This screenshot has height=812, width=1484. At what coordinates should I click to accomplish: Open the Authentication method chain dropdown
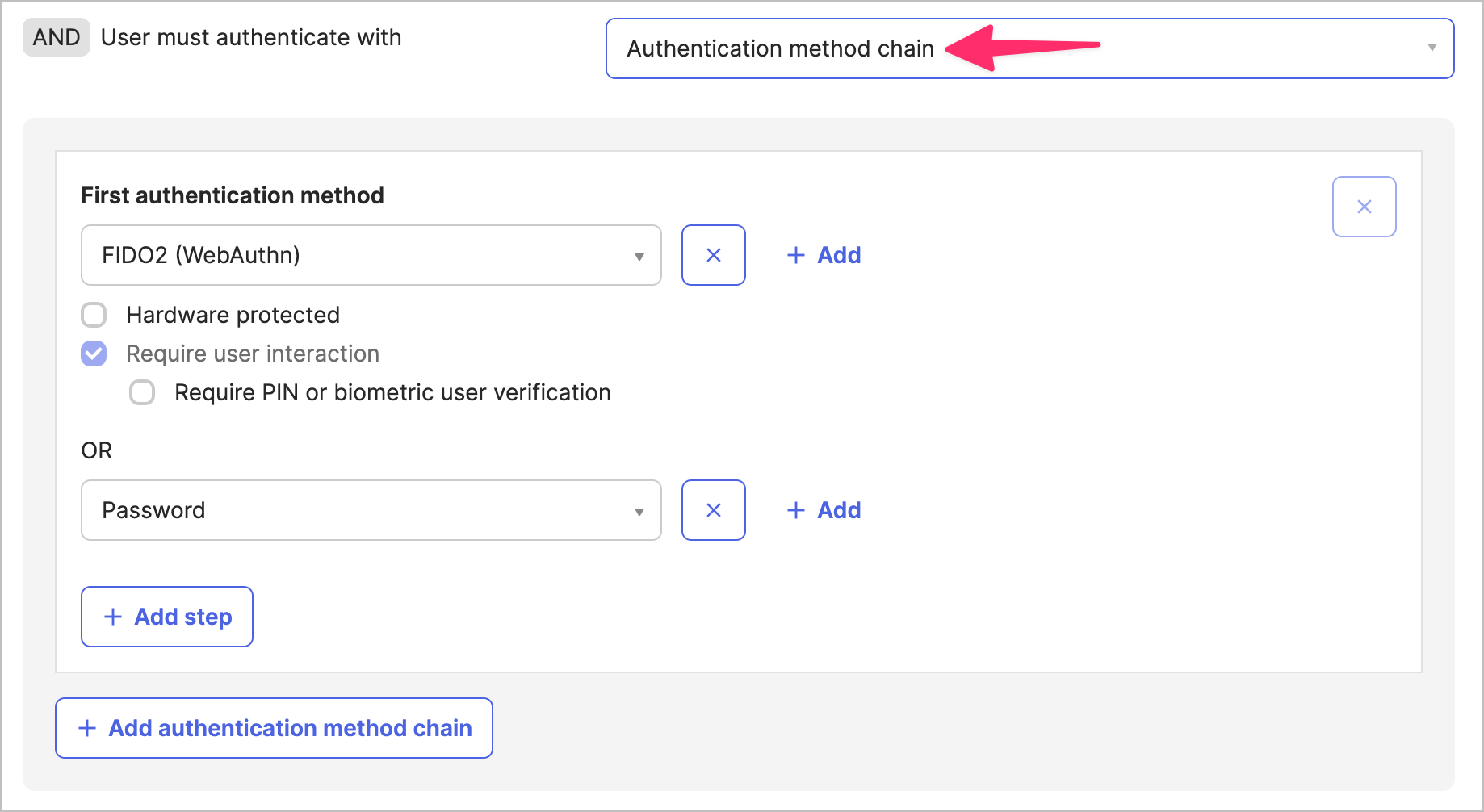point(1030,48)
